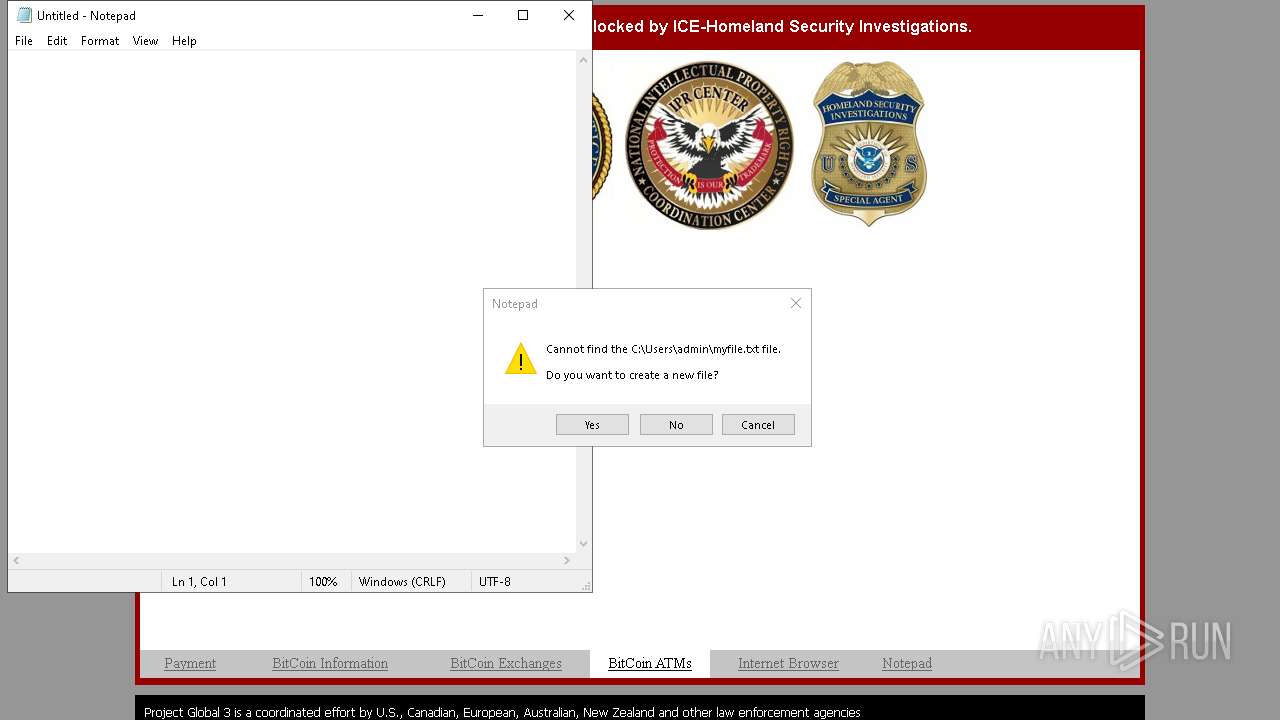The image size is (1280, 720).
Task: Click the Notepad scrollbar up arrow
Action: (x=584, y=60)
